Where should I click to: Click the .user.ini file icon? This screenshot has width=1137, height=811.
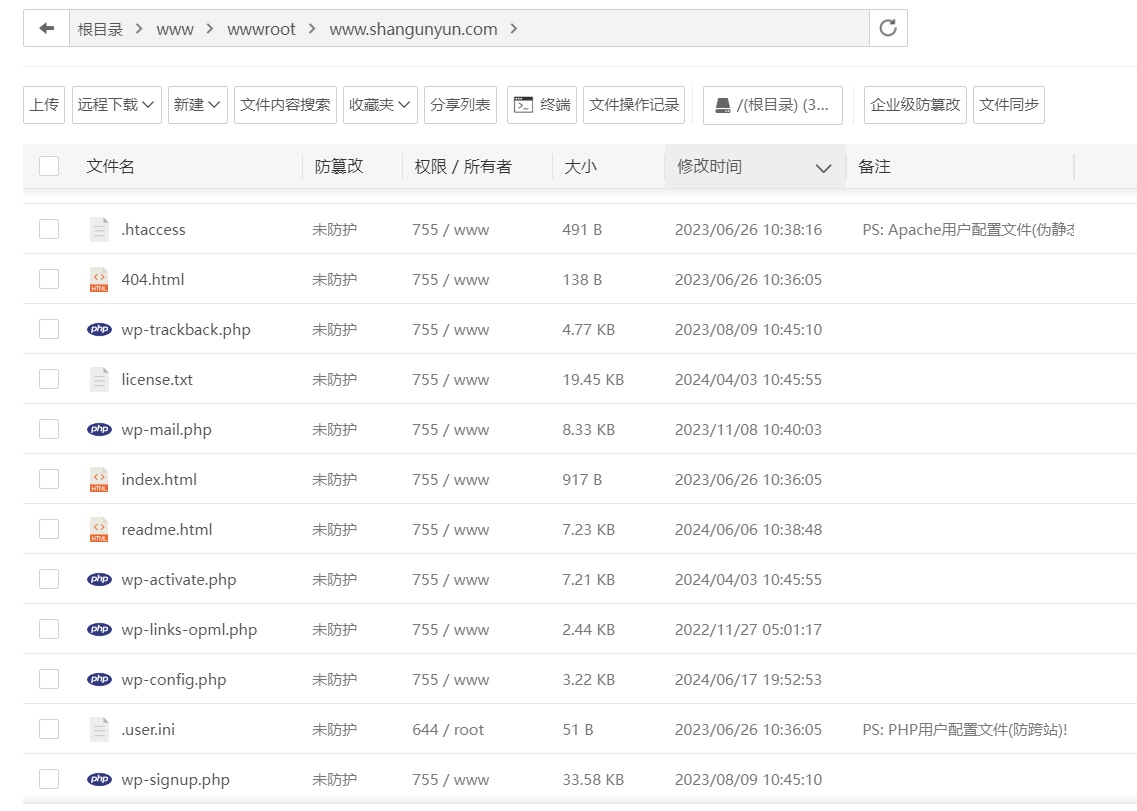point(99,730)
